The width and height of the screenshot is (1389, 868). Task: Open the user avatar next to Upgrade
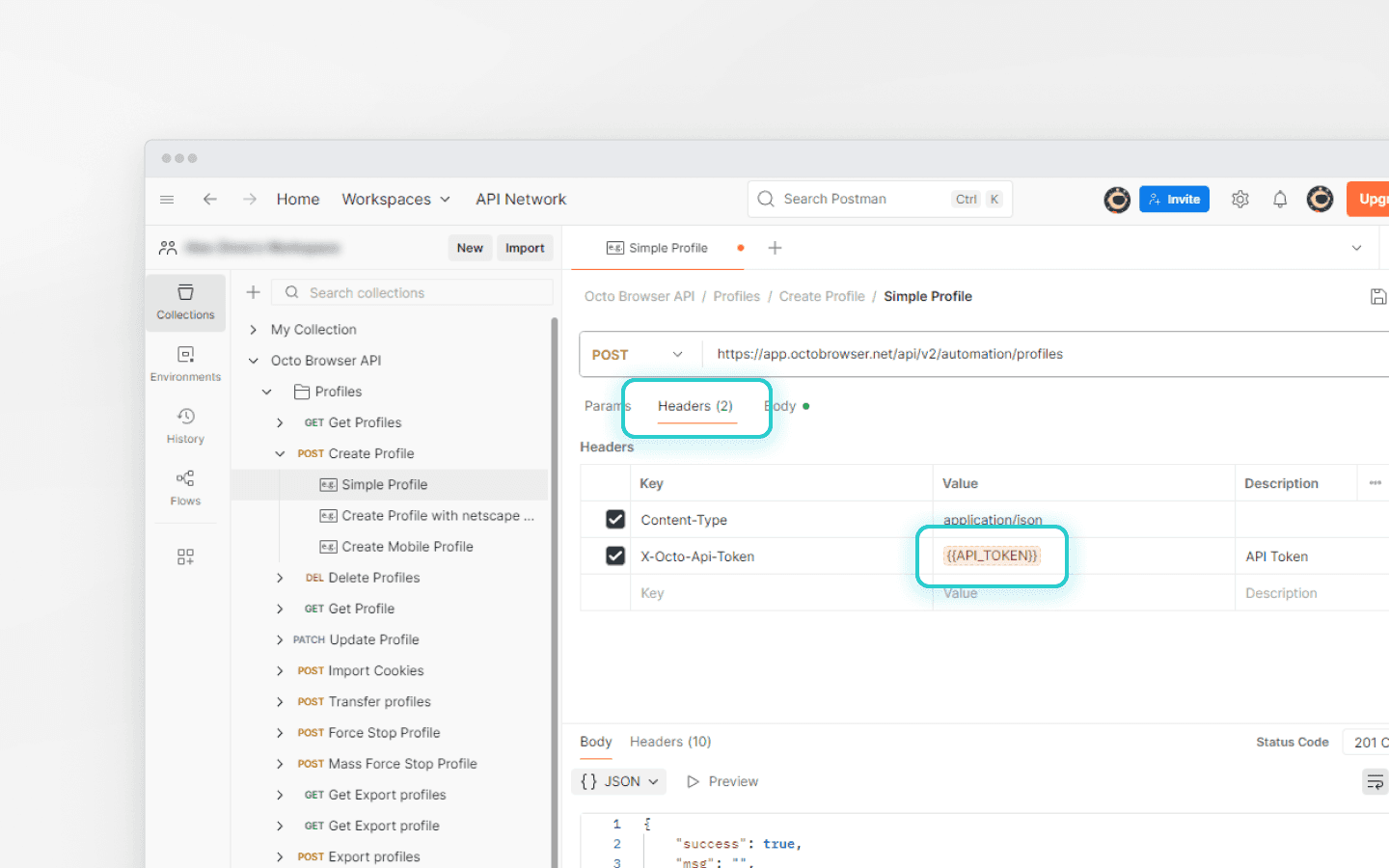tap(1320, 199)
